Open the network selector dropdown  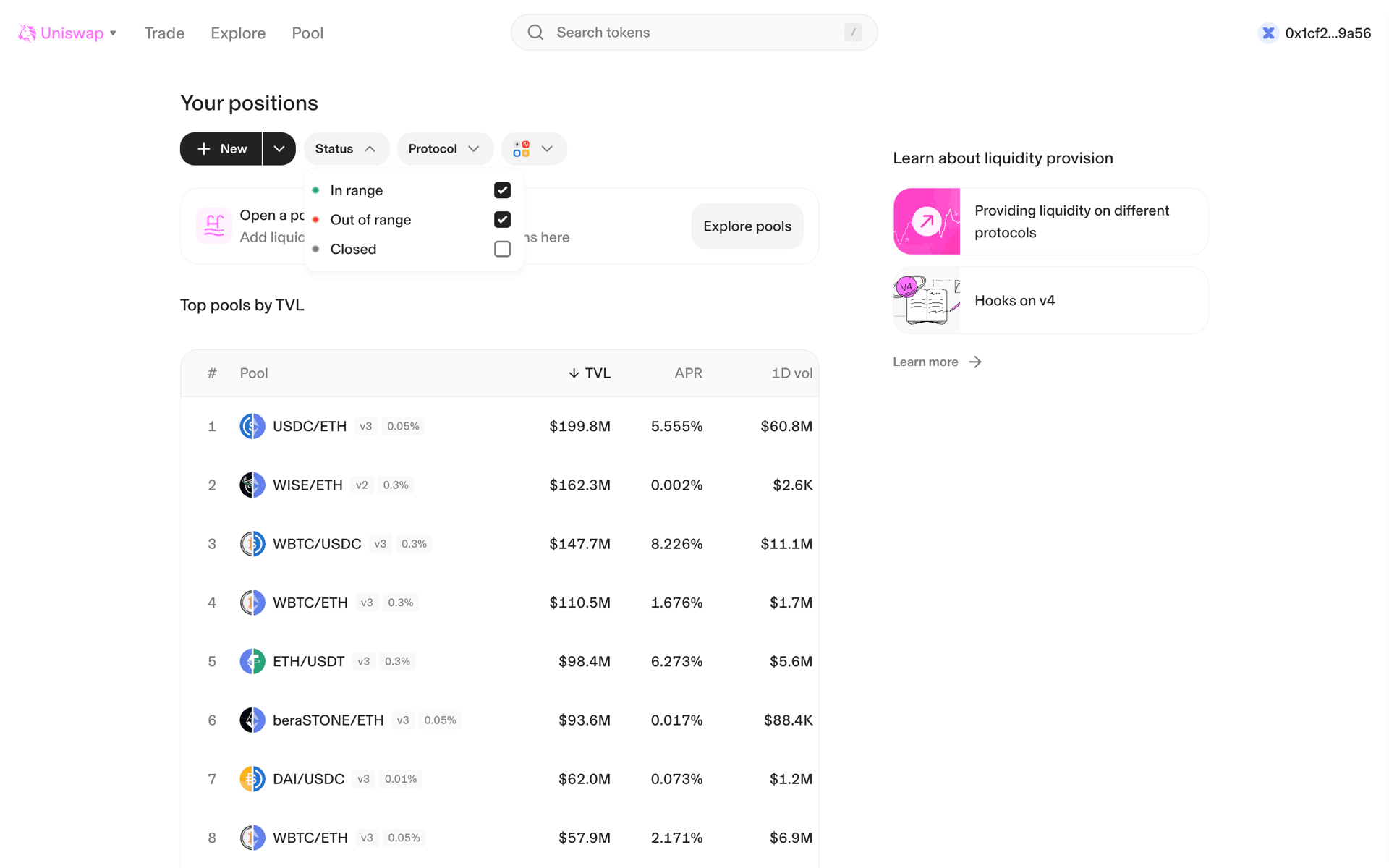click(534, 149)
